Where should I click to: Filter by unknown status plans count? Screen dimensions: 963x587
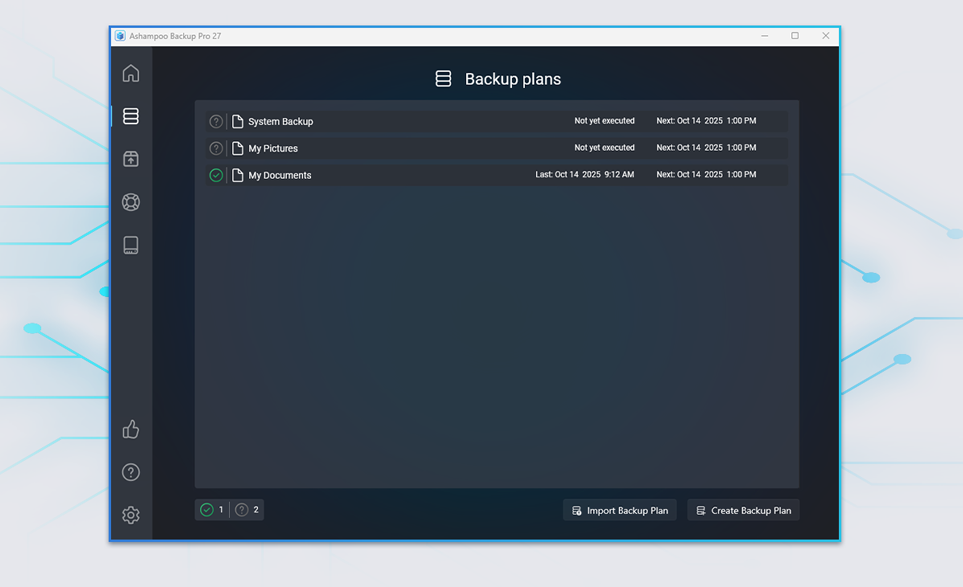[247, 510]
